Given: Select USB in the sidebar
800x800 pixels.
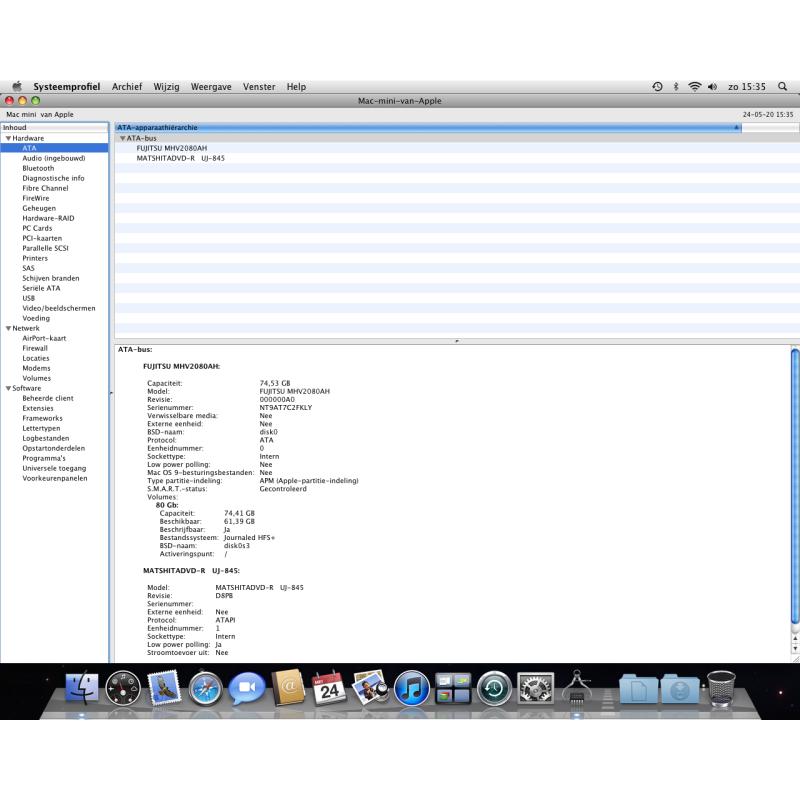Looking at the screenshot, I should click(29, 298).
